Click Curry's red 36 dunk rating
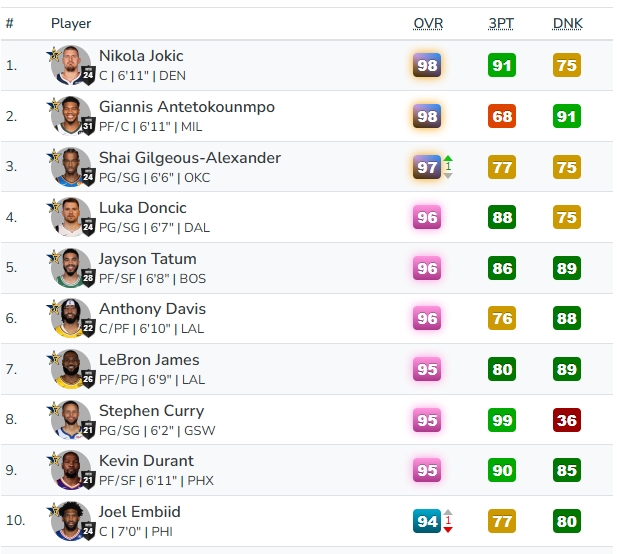 click(x=567, y=420)
